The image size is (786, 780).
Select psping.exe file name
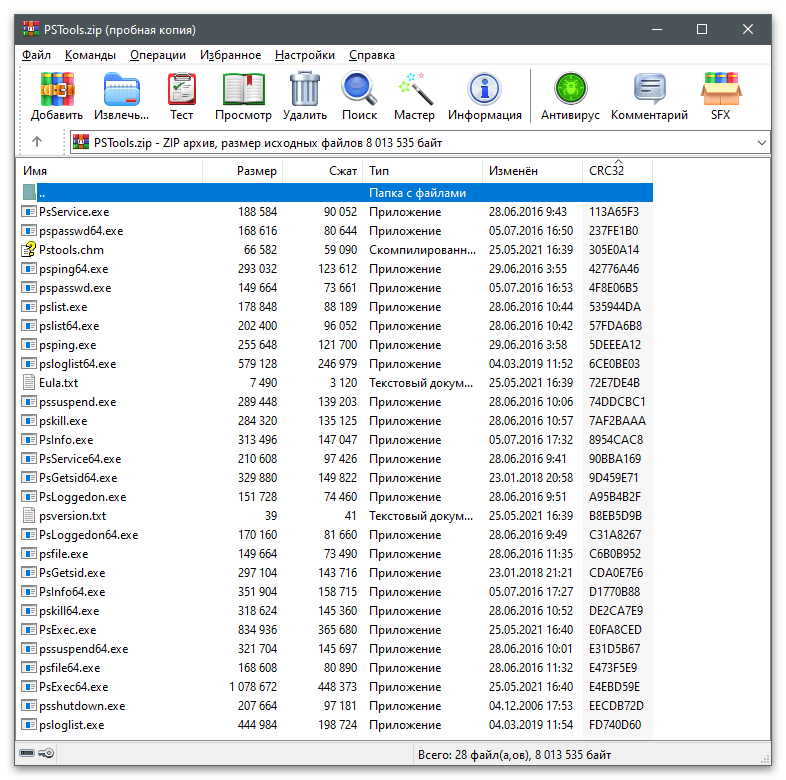click(x=68, y=345)
